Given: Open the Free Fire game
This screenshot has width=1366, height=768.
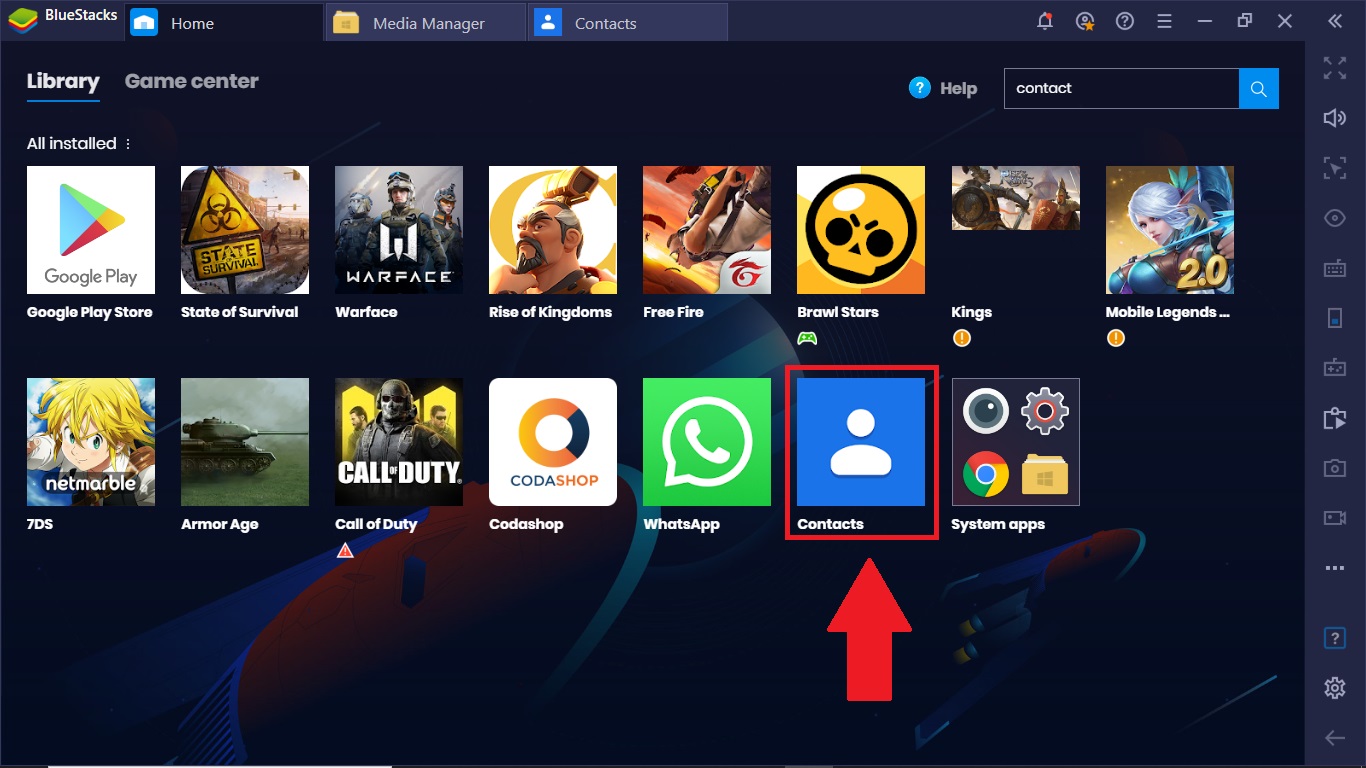Looking at the screenshot, I should pyautogui.click(x=707, y=230).
